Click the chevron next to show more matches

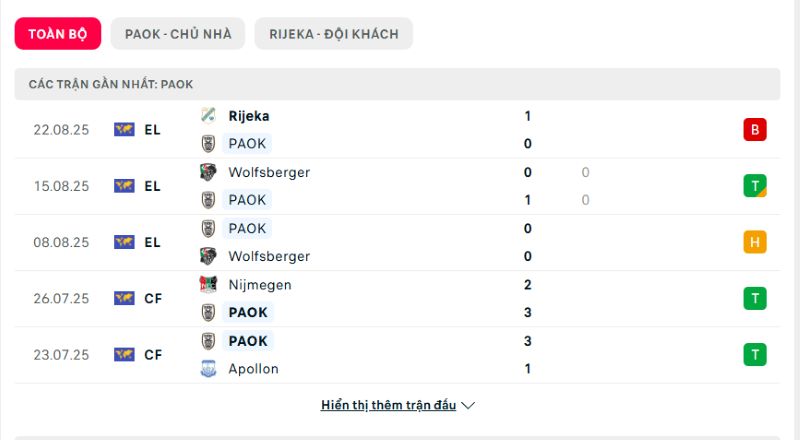point(468,405)
